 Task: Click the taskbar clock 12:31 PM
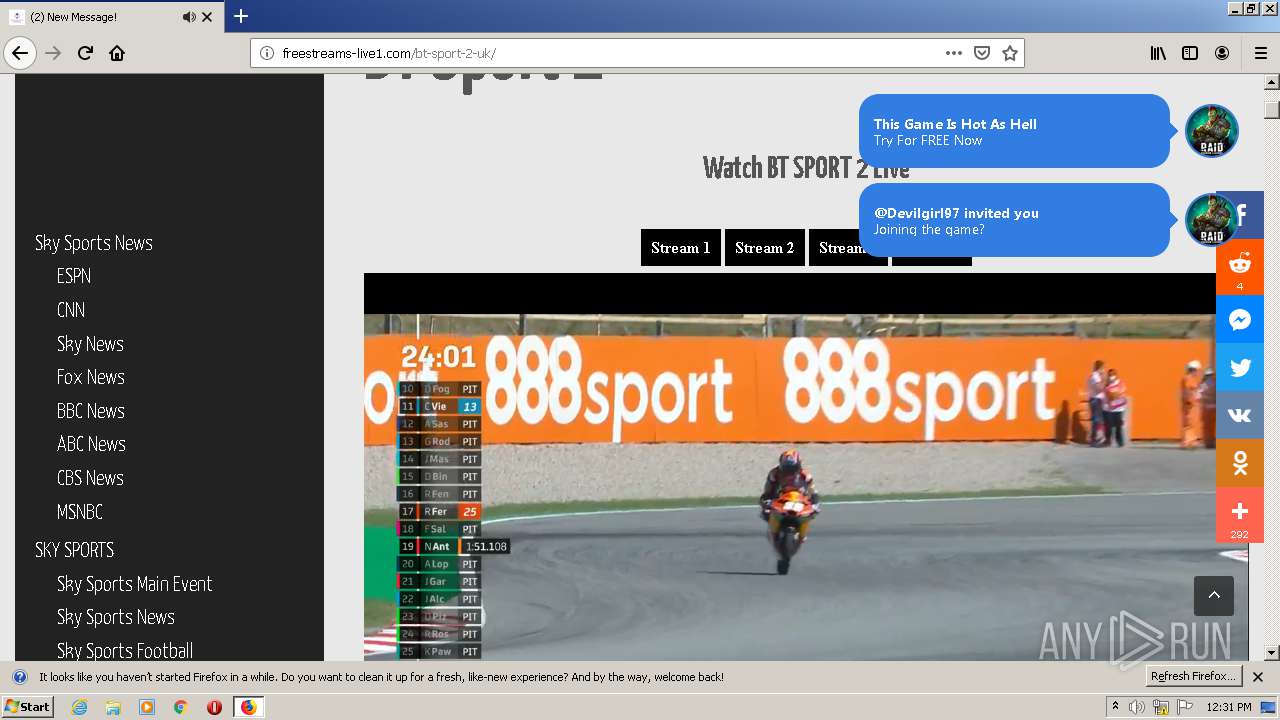pos(1229,707)
